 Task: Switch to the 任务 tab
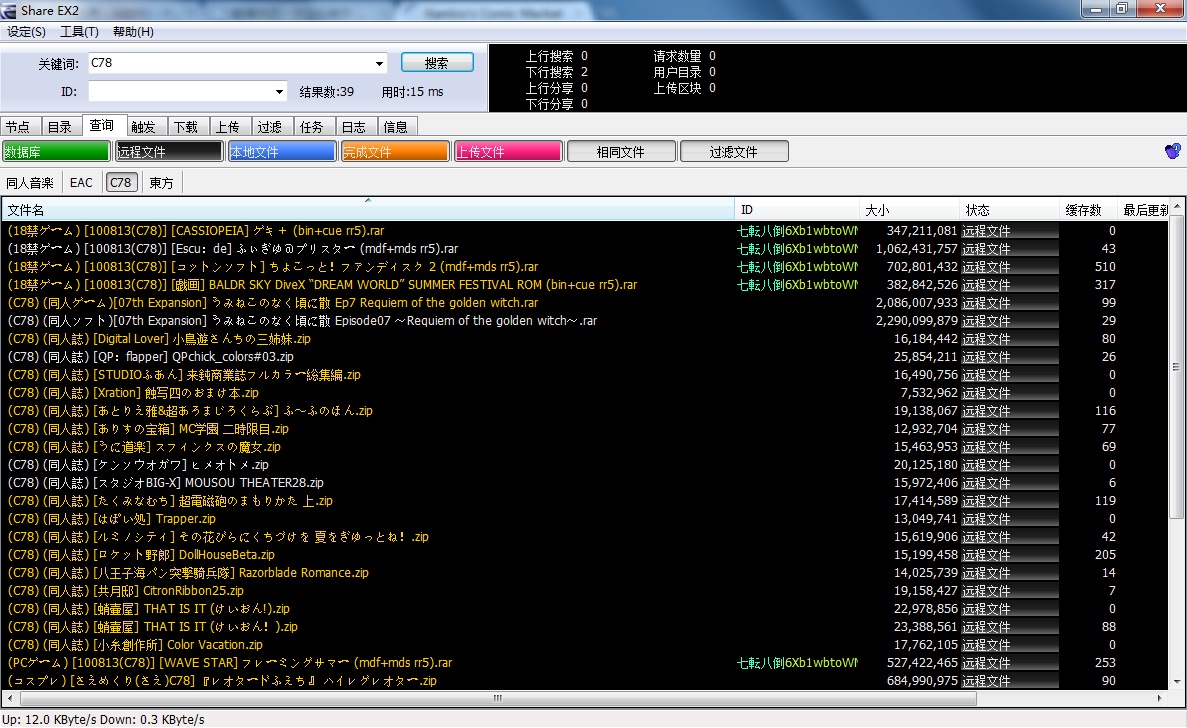(x=311, y=126)
